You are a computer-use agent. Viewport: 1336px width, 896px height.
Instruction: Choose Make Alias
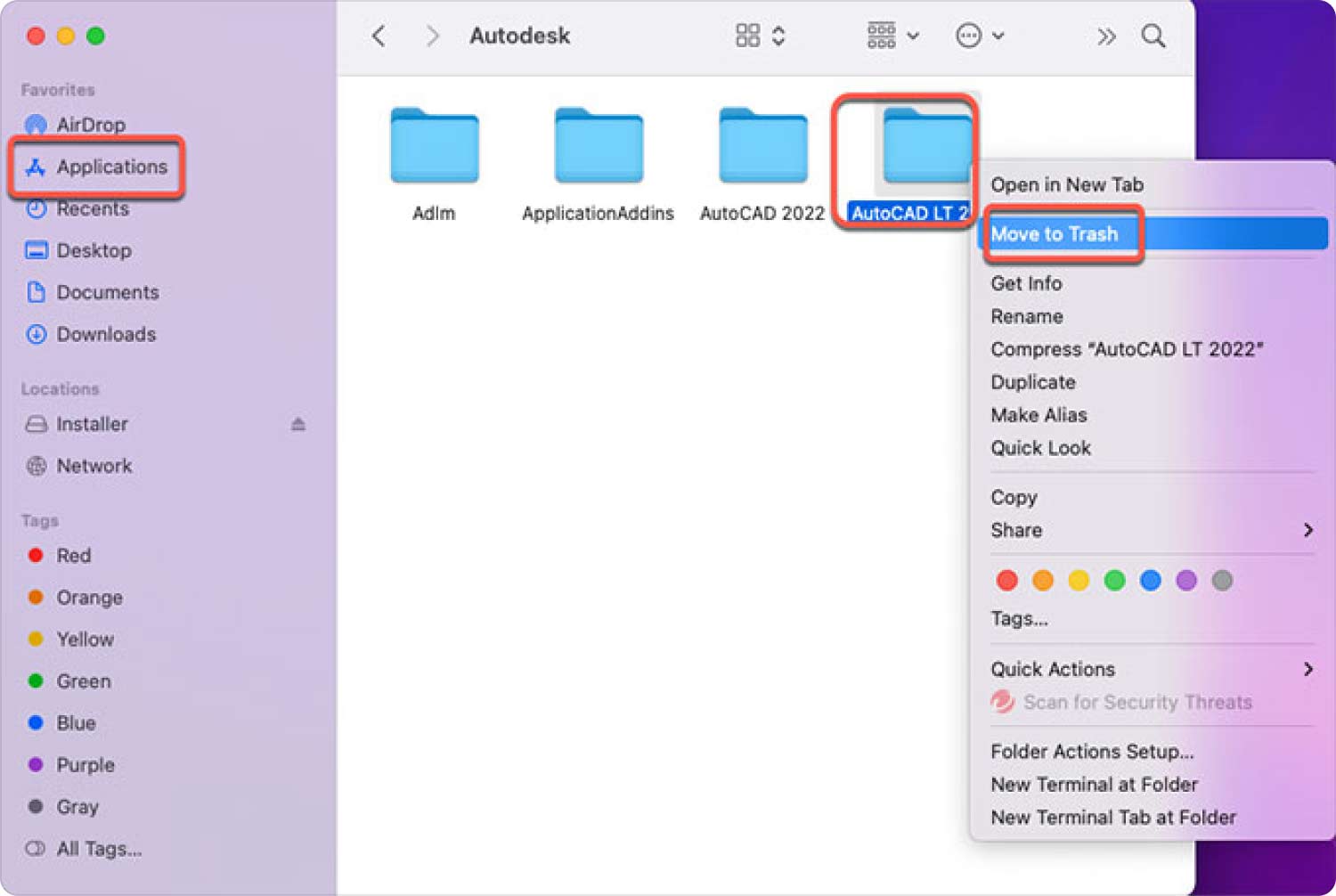point(1039,415)
